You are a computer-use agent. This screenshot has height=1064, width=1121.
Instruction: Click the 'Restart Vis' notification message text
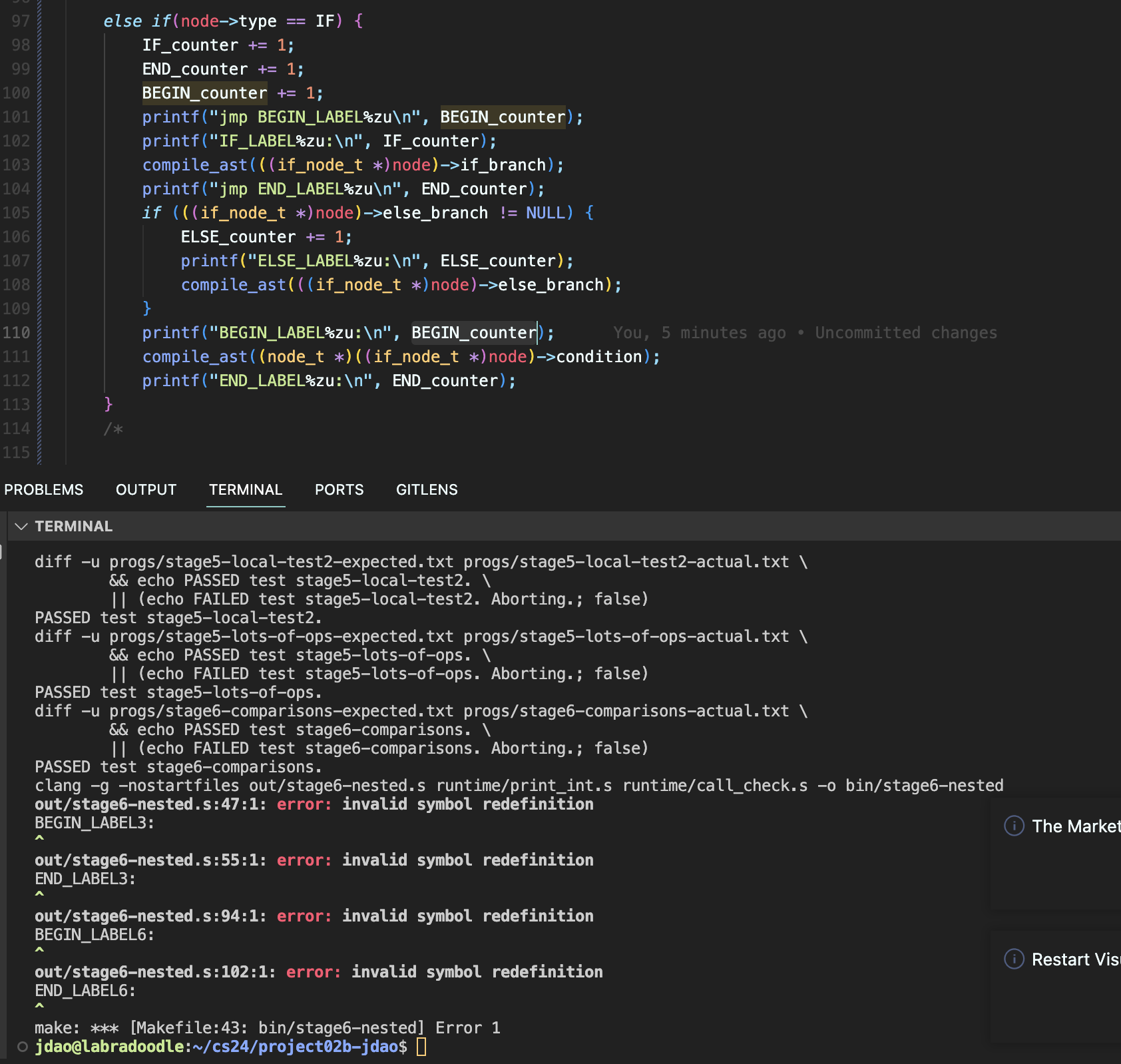(x=1075, y=959)
